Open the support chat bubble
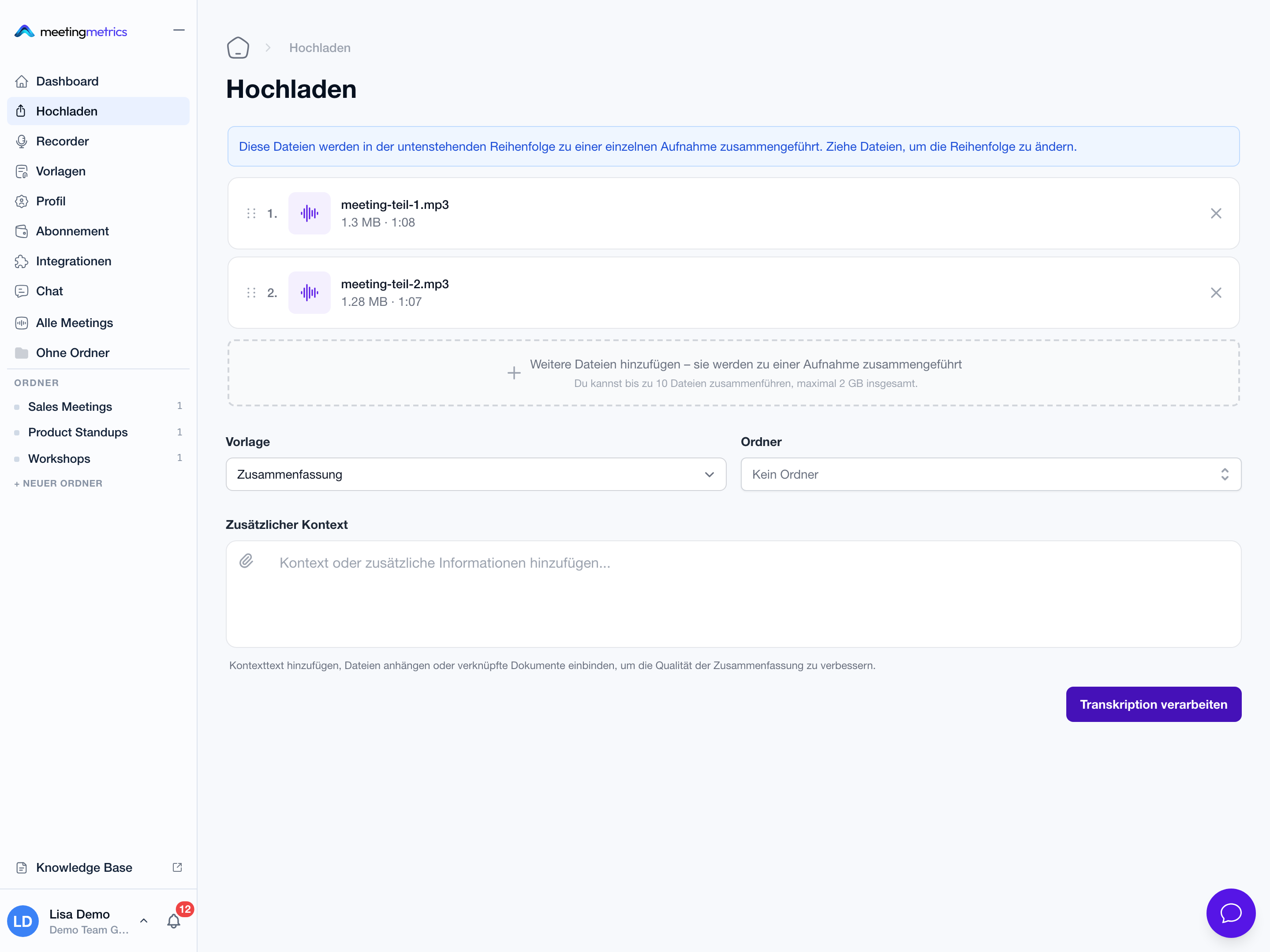Image resolution: width=1270 pixels, height=952 pixels. 1230,912
